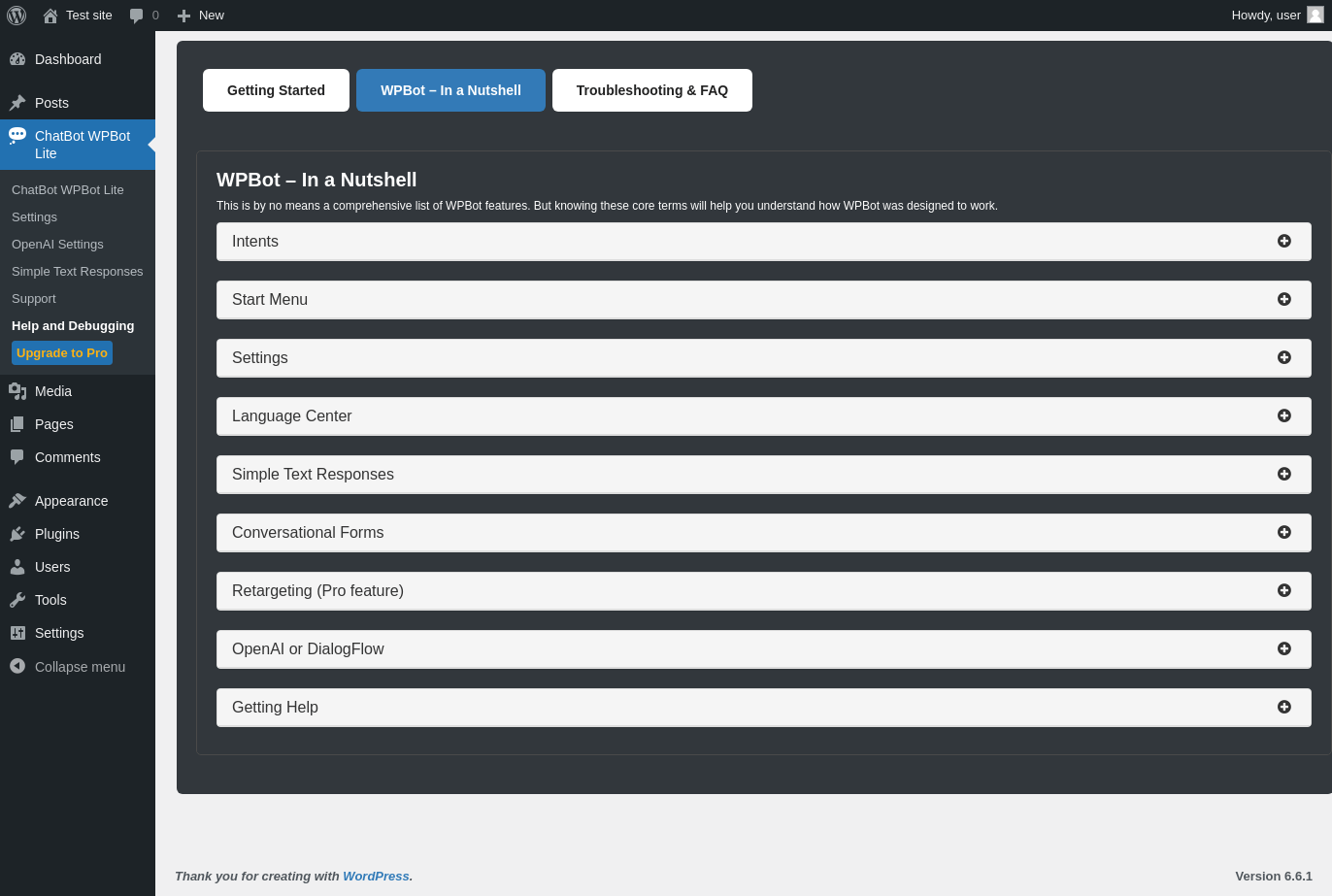The width and height of the screenshot is (1332, 896).
Task: Click the plus icon on Intents row
Action: pos(1284,241)
